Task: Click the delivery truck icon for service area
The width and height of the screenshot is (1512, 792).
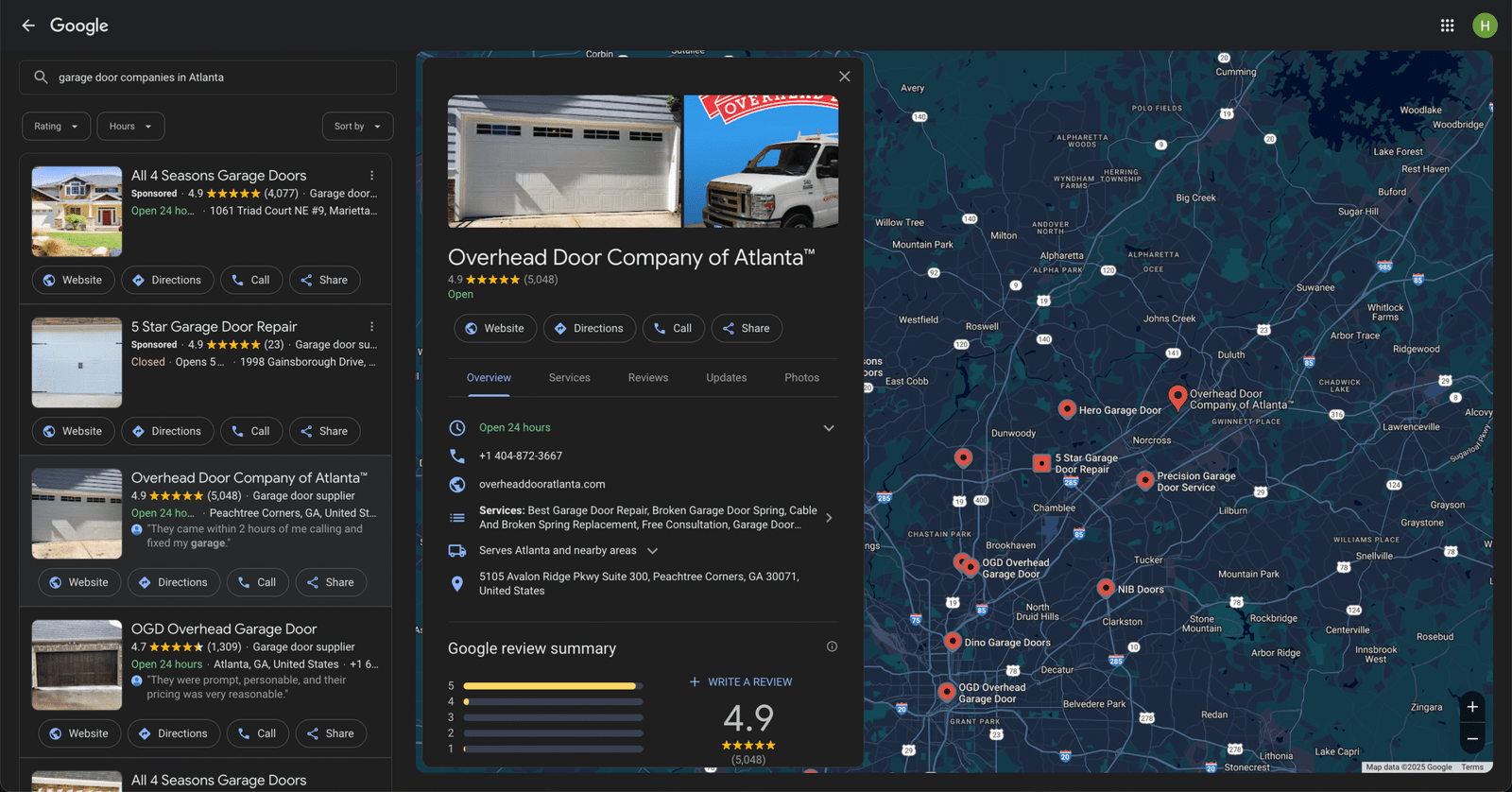Action: pos(457,550)
